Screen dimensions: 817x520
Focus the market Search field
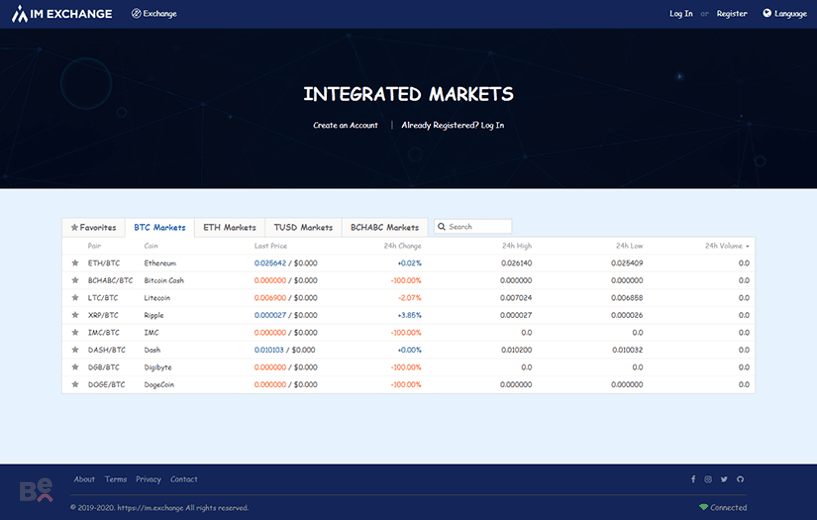pyautogui.click(x=473, y=227)
